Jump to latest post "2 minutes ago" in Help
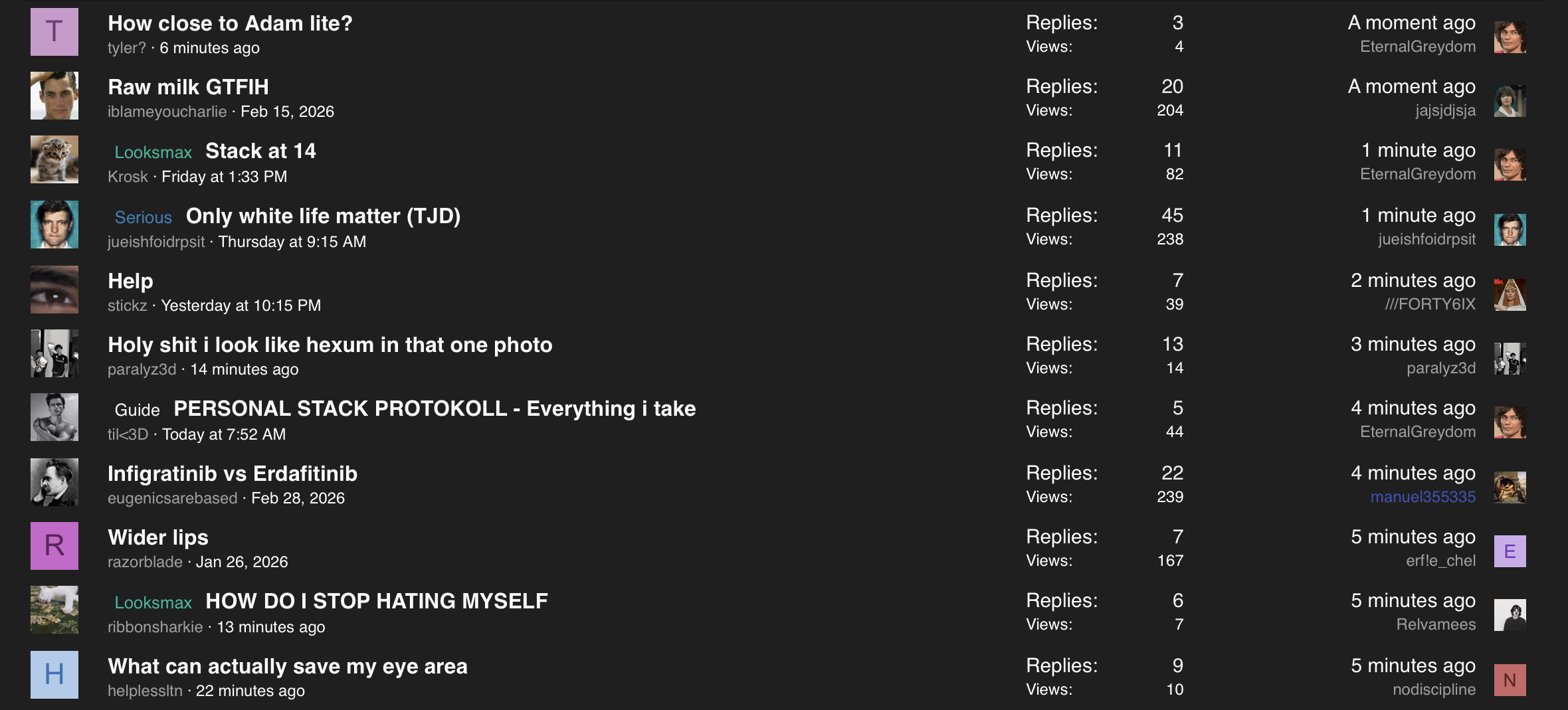This screenshot has height=710, width=1568. point(1413,280)
